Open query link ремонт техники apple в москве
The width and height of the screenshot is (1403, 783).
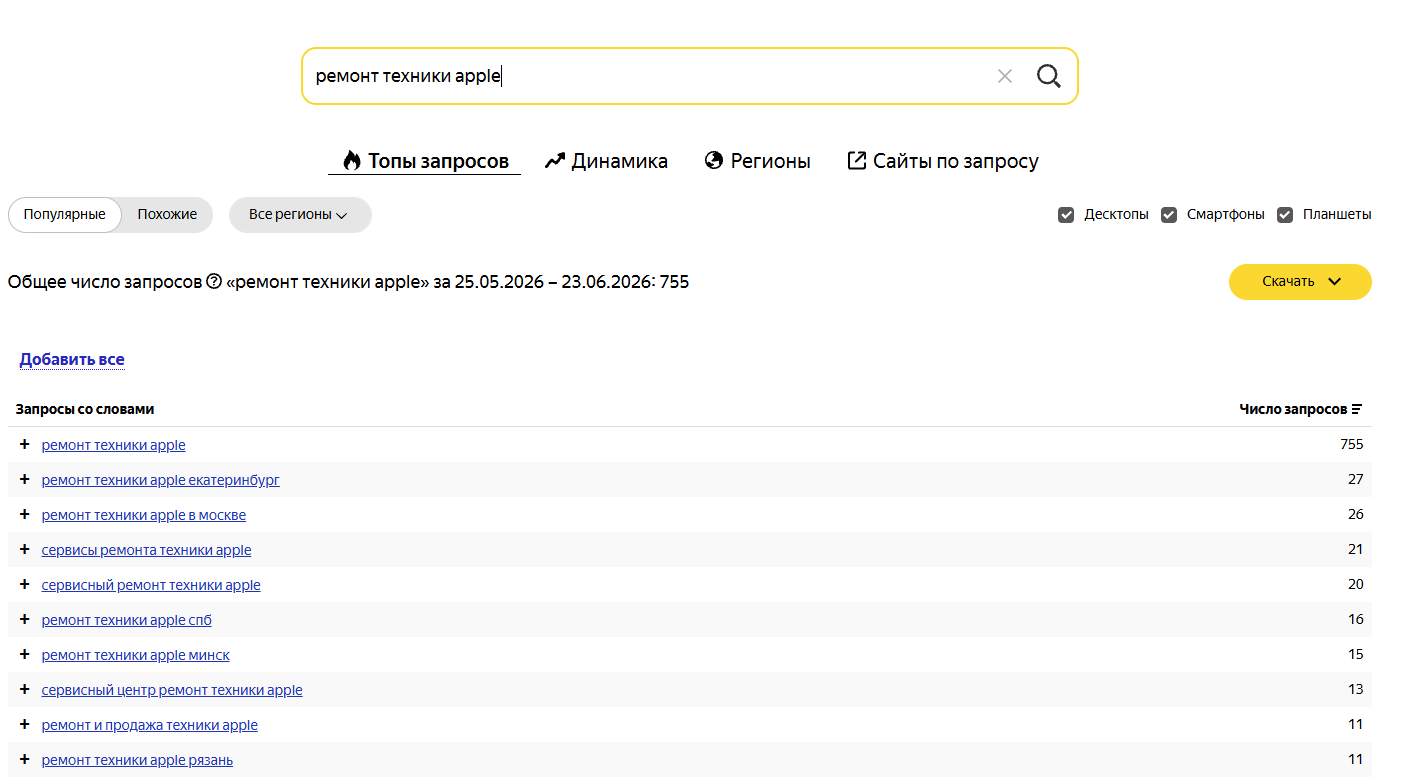pos(144,515)
